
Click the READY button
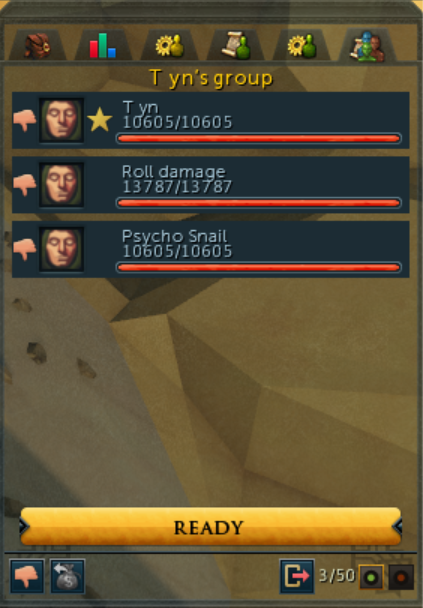coord(211,527)
